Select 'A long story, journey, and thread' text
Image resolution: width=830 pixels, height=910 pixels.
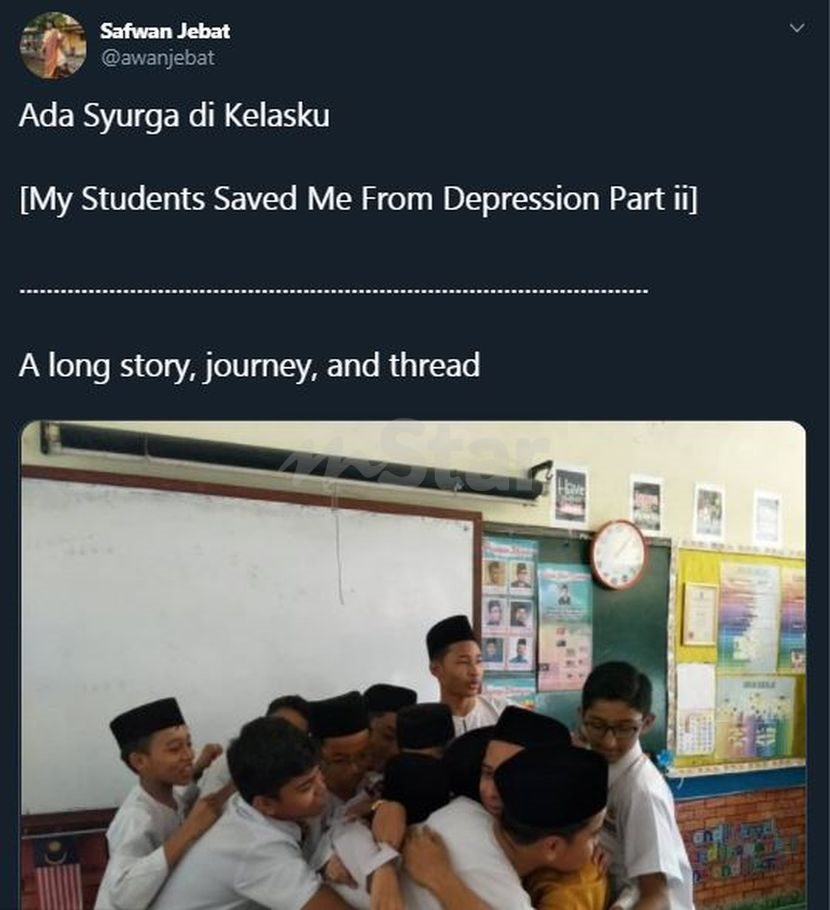250,366
